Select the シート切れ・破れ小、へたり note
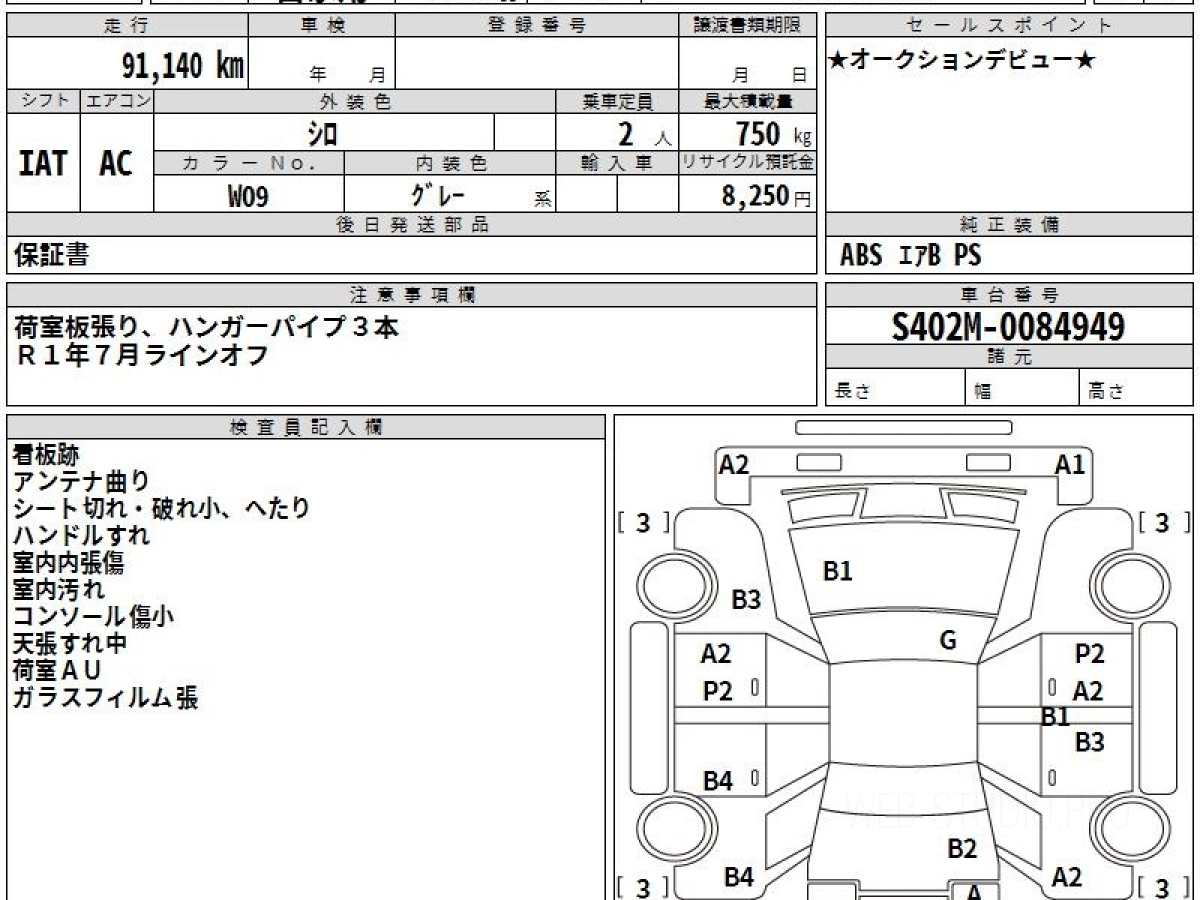 click(162, 508)
